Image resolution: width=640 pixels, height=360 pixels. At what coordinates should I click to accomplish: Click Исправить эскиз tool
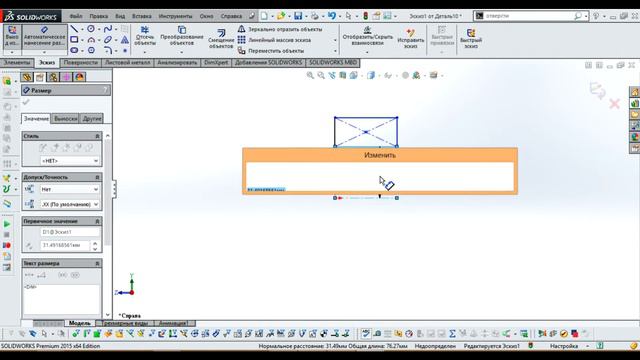point(411,38)
